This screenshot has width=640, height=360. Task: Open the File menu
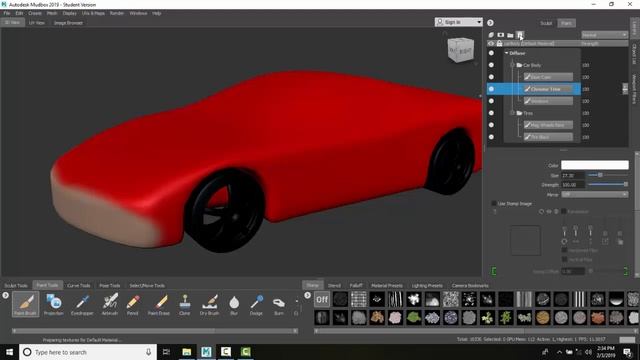point(7,13)
